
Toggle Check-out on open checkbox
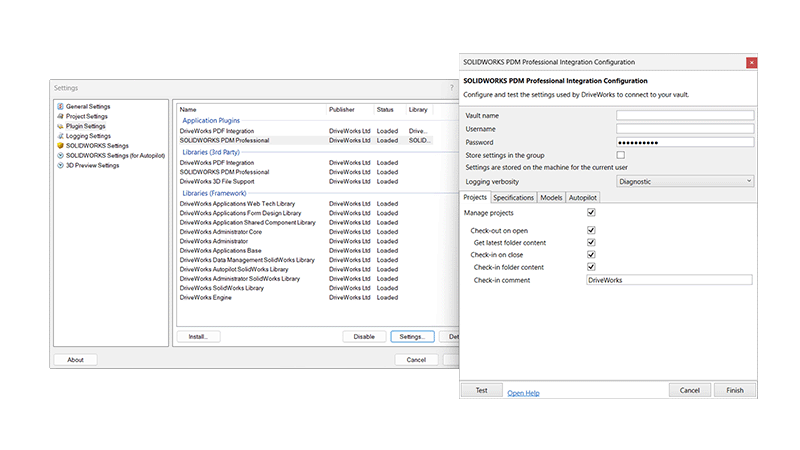point(591,230)
